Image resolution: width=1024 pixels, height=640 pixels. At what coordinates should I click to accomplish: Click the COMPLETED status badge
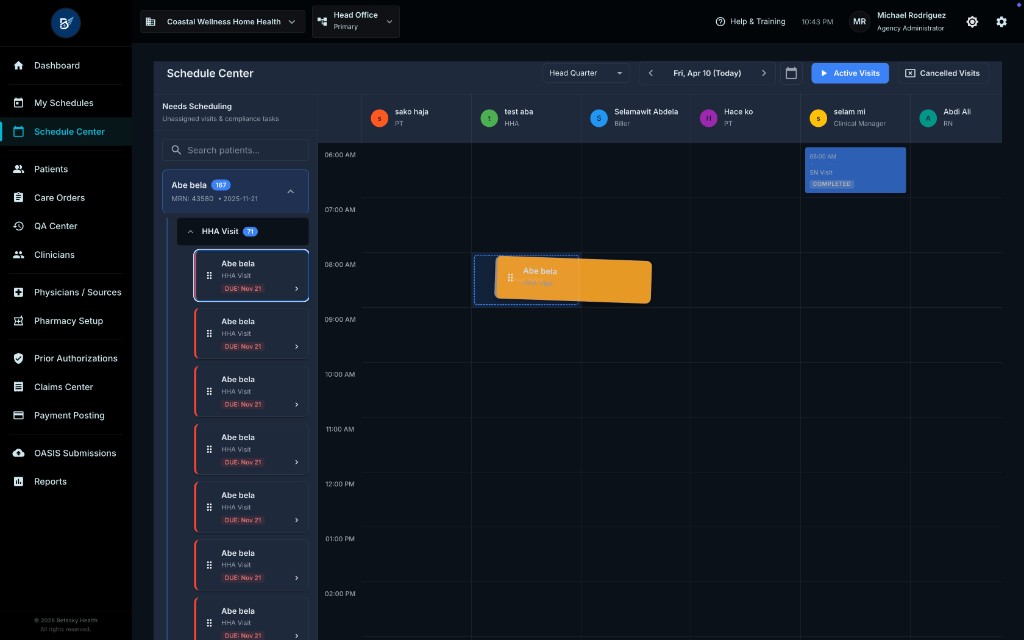point(831,184)
